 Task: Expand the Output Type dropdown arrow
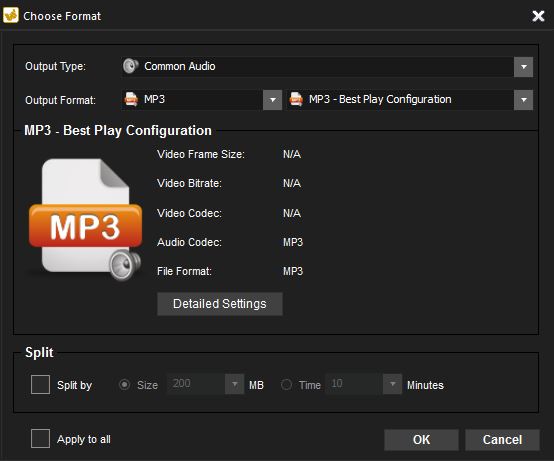tap(524, 67)
